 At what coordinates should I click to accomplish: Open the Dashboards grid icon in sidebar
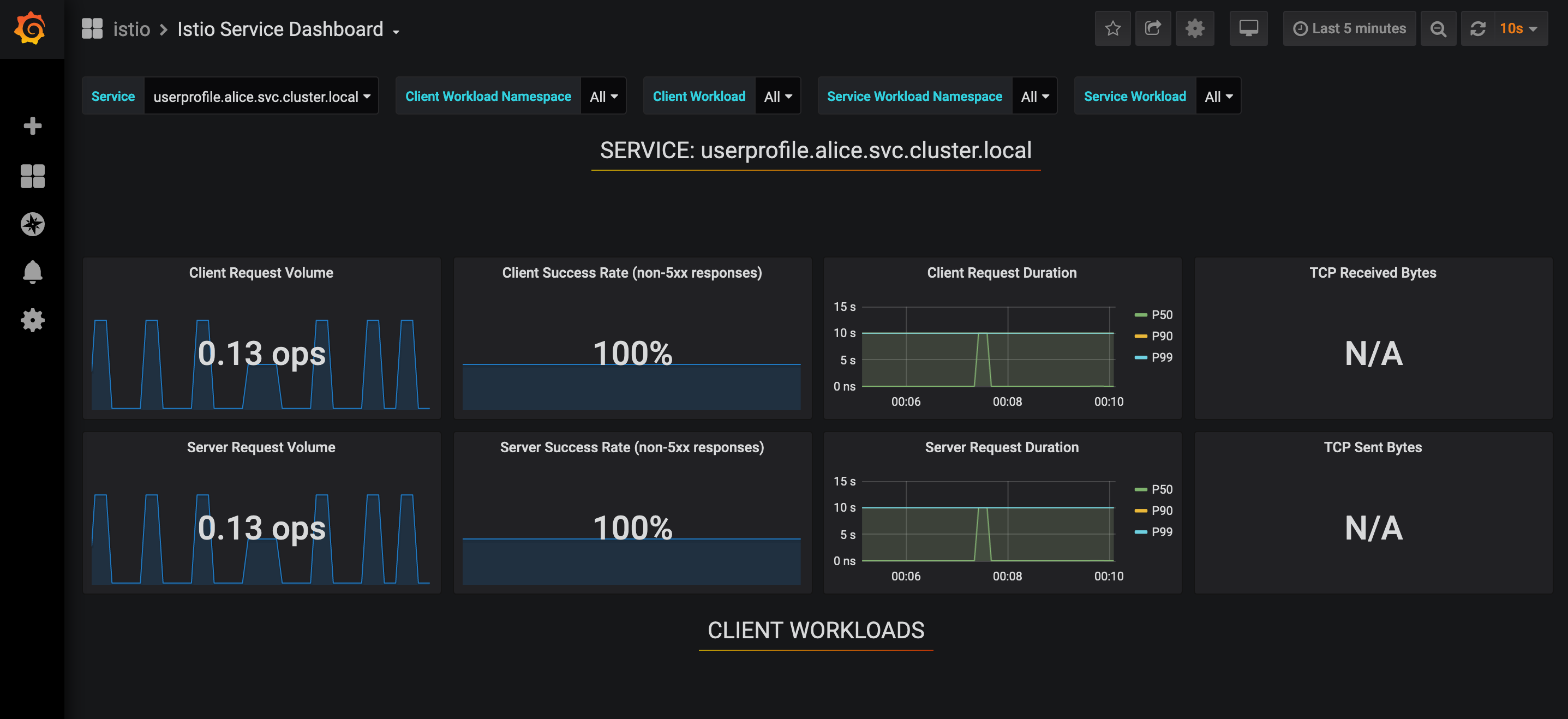pos(32,176)
